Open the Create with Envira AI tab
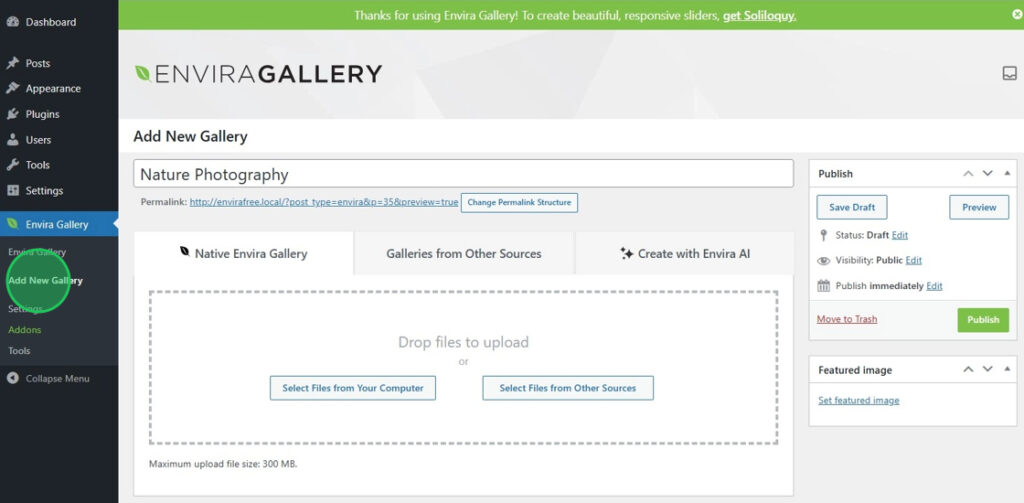Viewport: 1024px width, 503px height. (684, 254)
